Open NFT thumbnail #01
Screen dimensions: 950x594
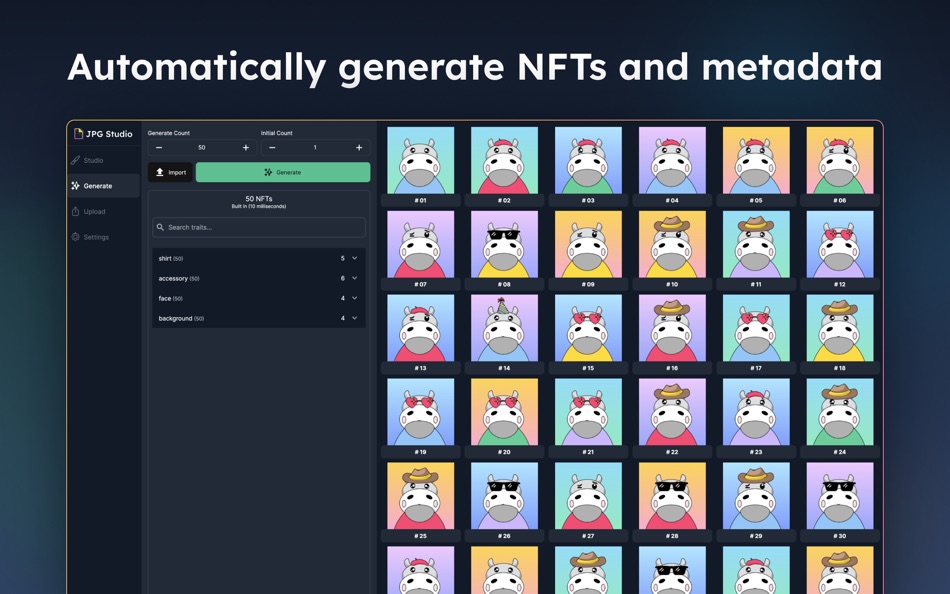[x=420, y=161]
